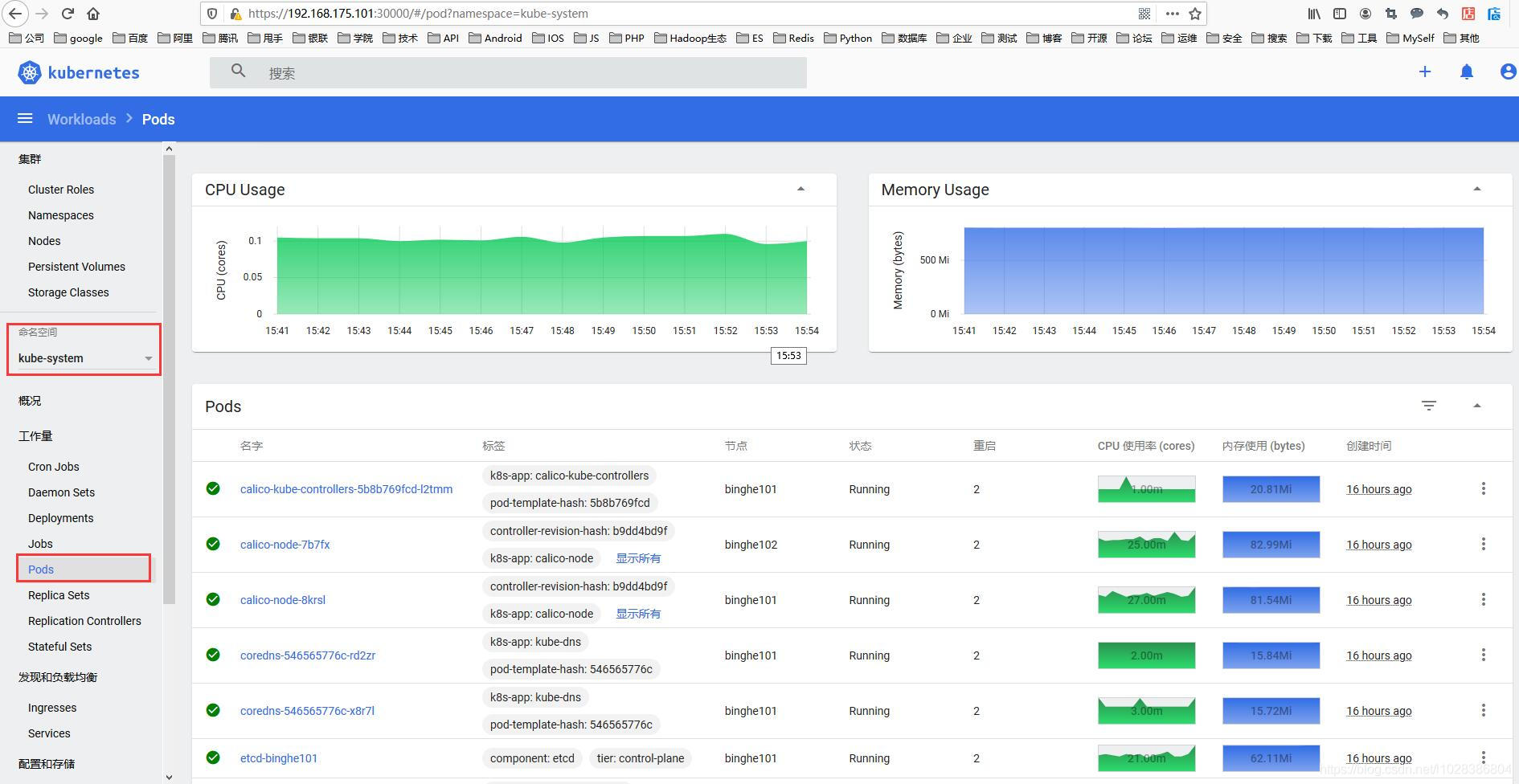Click the 名字 column header
The image size is (1519, 784).
tap(252, 446)
